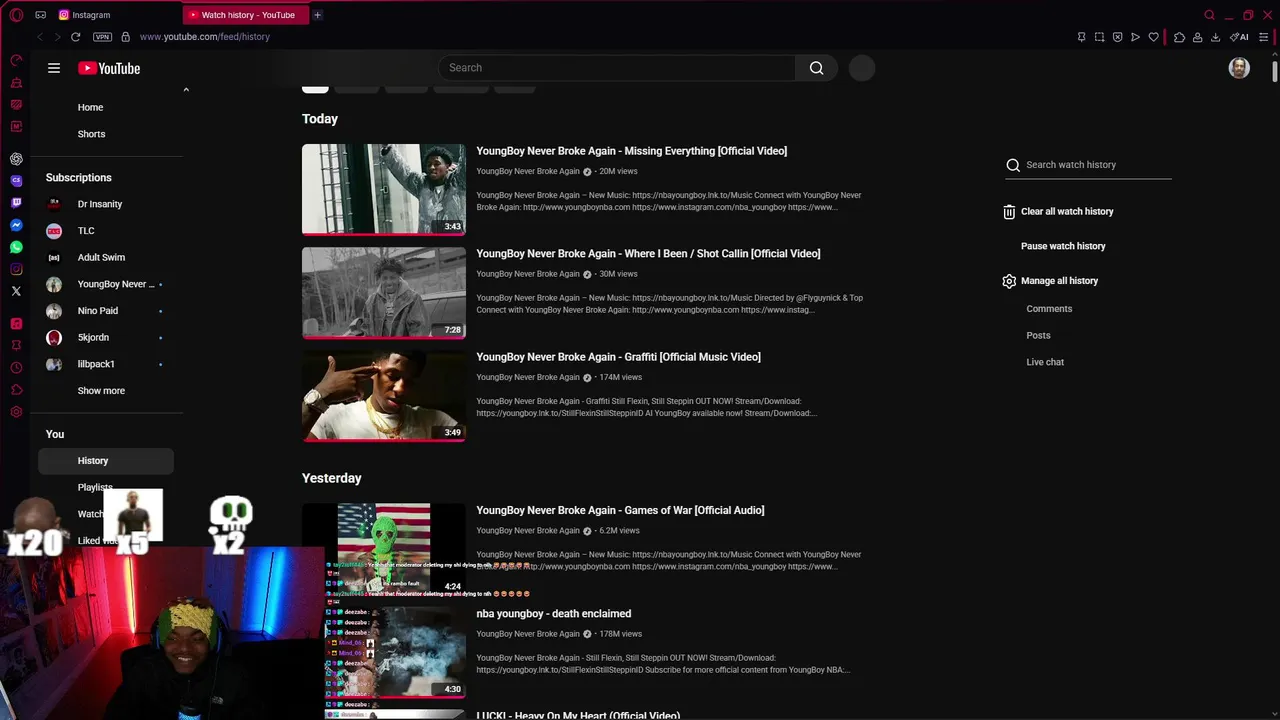The image size is (1280, 720).
Task: Open the You section header
Action: tap(55, 434)
